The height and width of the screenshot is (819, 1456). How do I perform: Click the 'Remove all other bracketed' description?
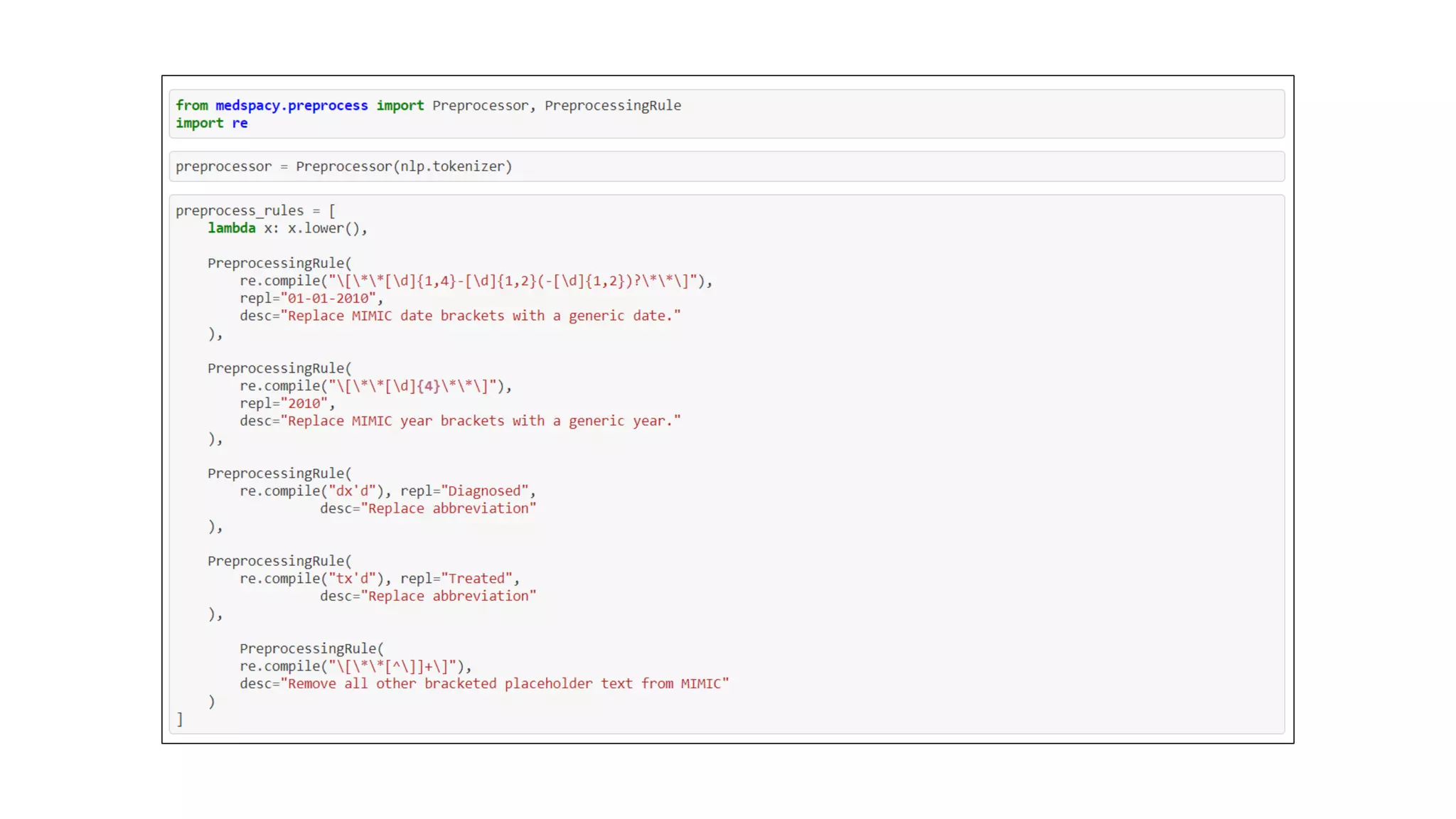coord(505,684)
